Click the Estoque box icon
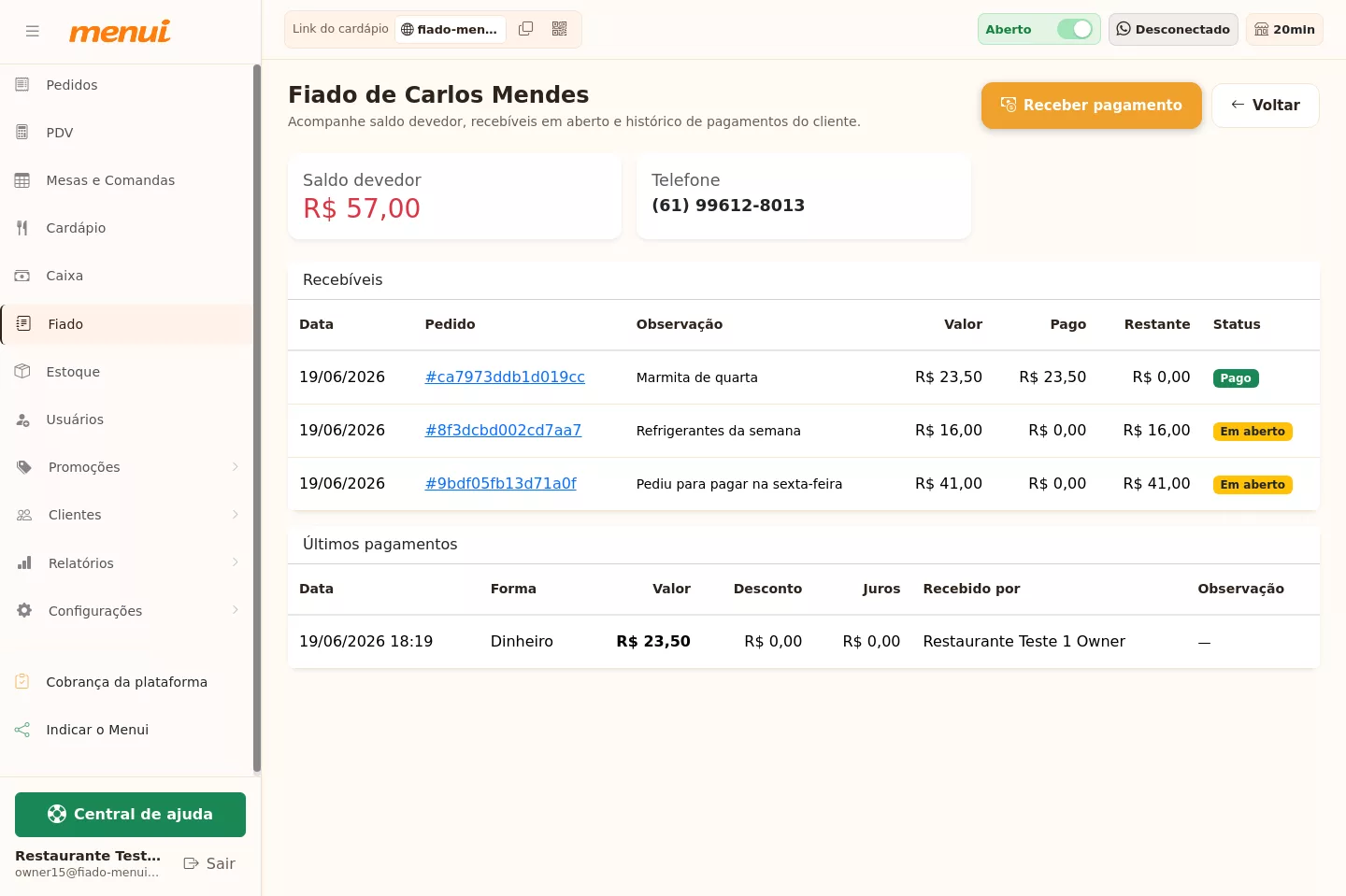The image size is (1346, 896). click(22, 372)
